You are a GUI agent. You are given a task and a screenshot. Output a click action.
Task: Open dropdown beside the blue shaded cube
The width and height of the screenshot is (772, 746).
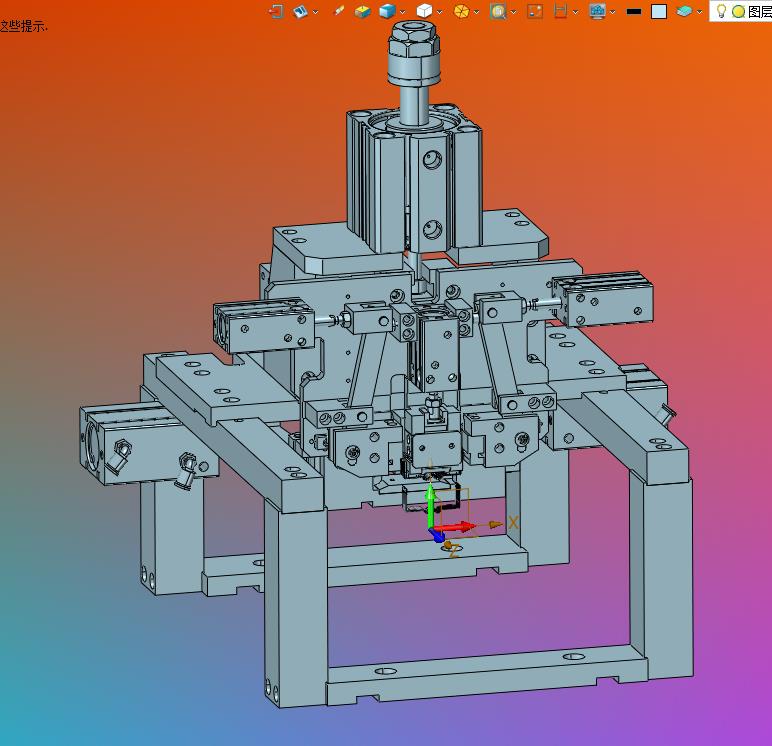point(402,12)
